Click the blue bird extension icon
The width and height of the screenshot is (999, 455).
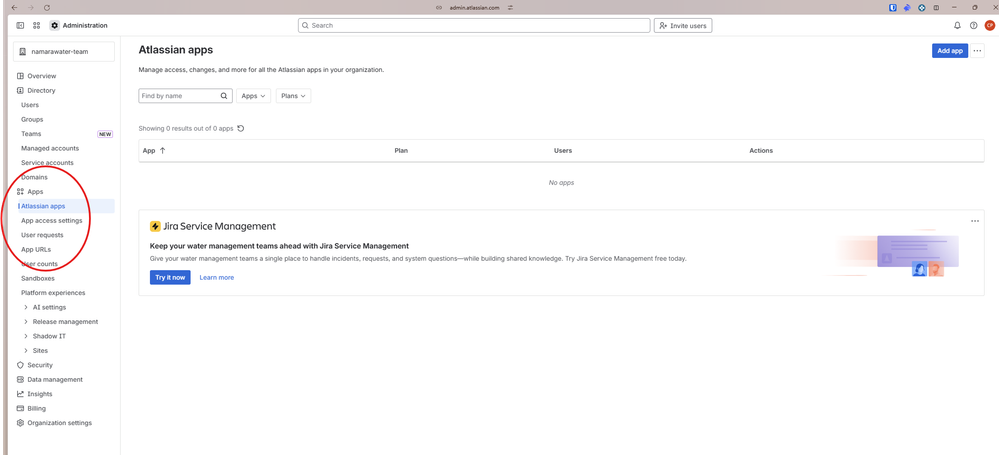point(907,7)
